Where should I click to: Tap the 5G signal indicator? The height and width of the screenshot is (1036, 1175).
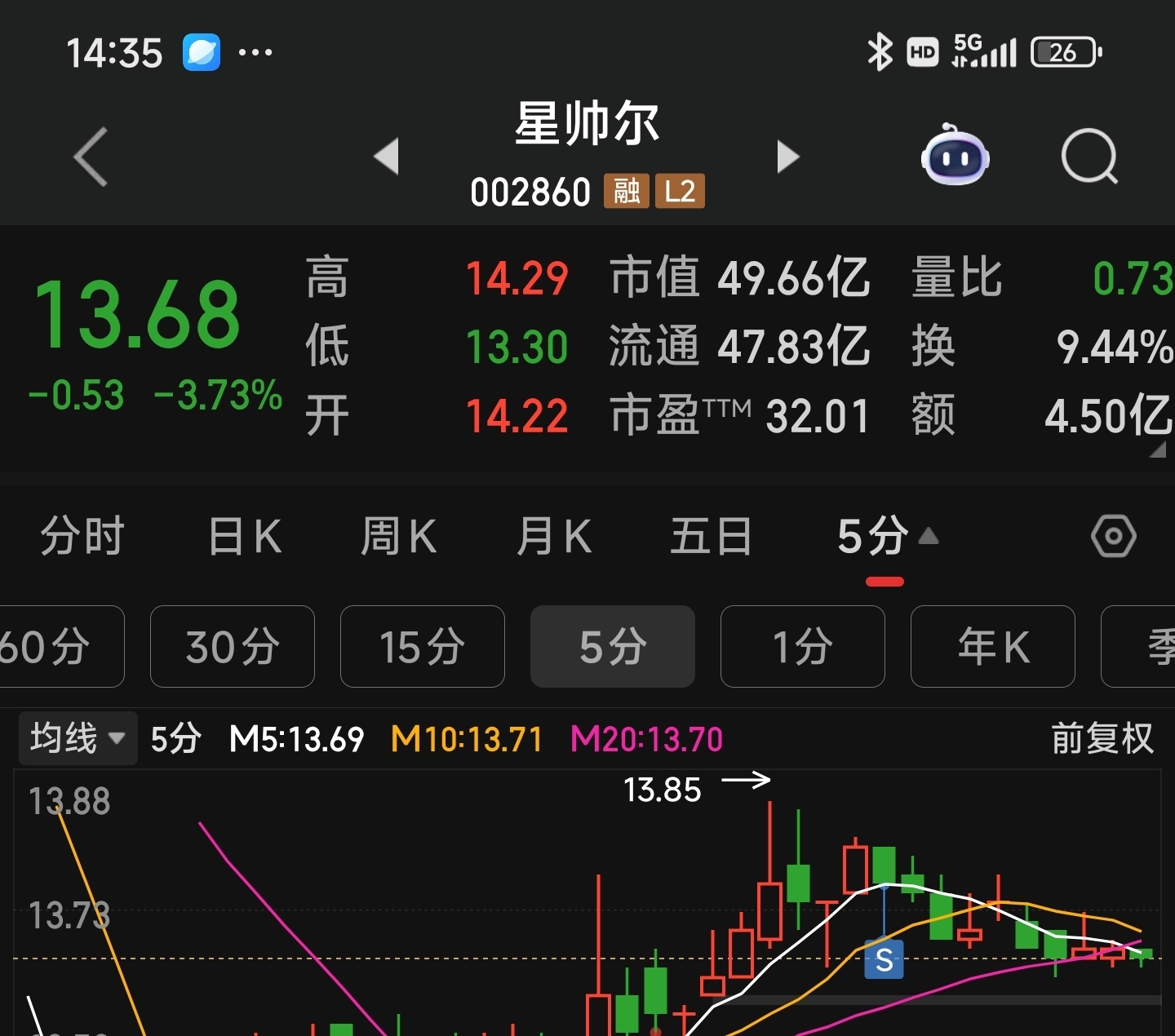[984, 51]
